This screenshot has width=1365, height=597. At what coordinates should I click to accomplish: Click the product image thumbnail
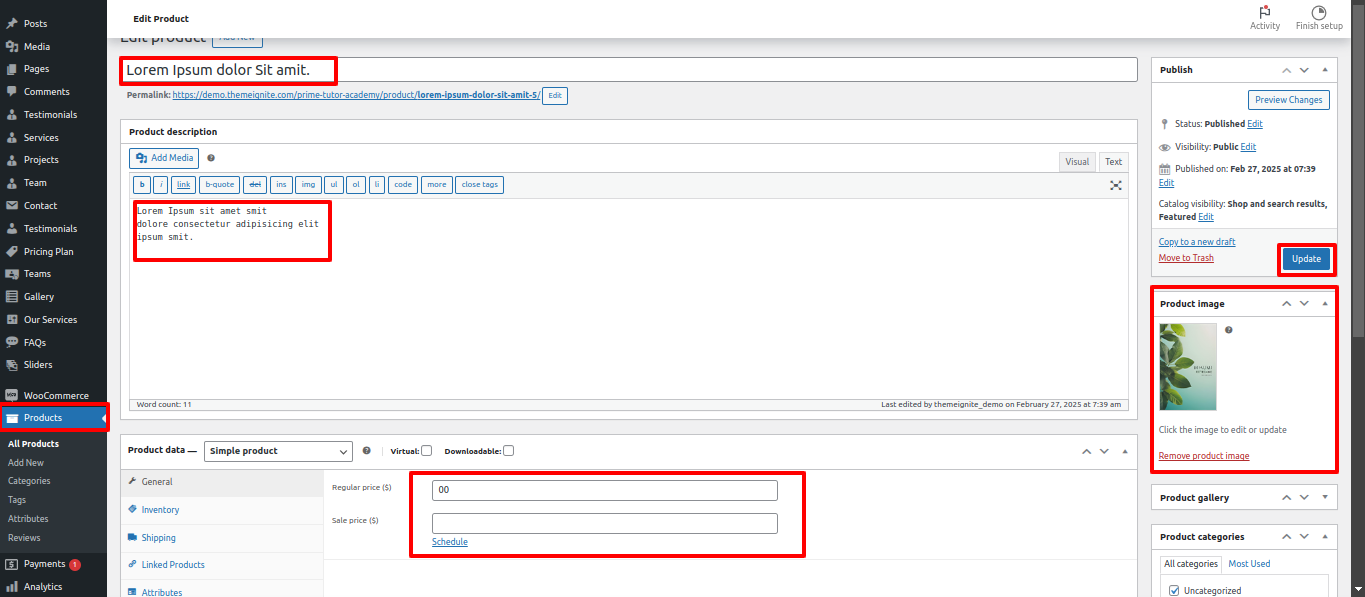pyautogui.click(x=1187, y=366)
